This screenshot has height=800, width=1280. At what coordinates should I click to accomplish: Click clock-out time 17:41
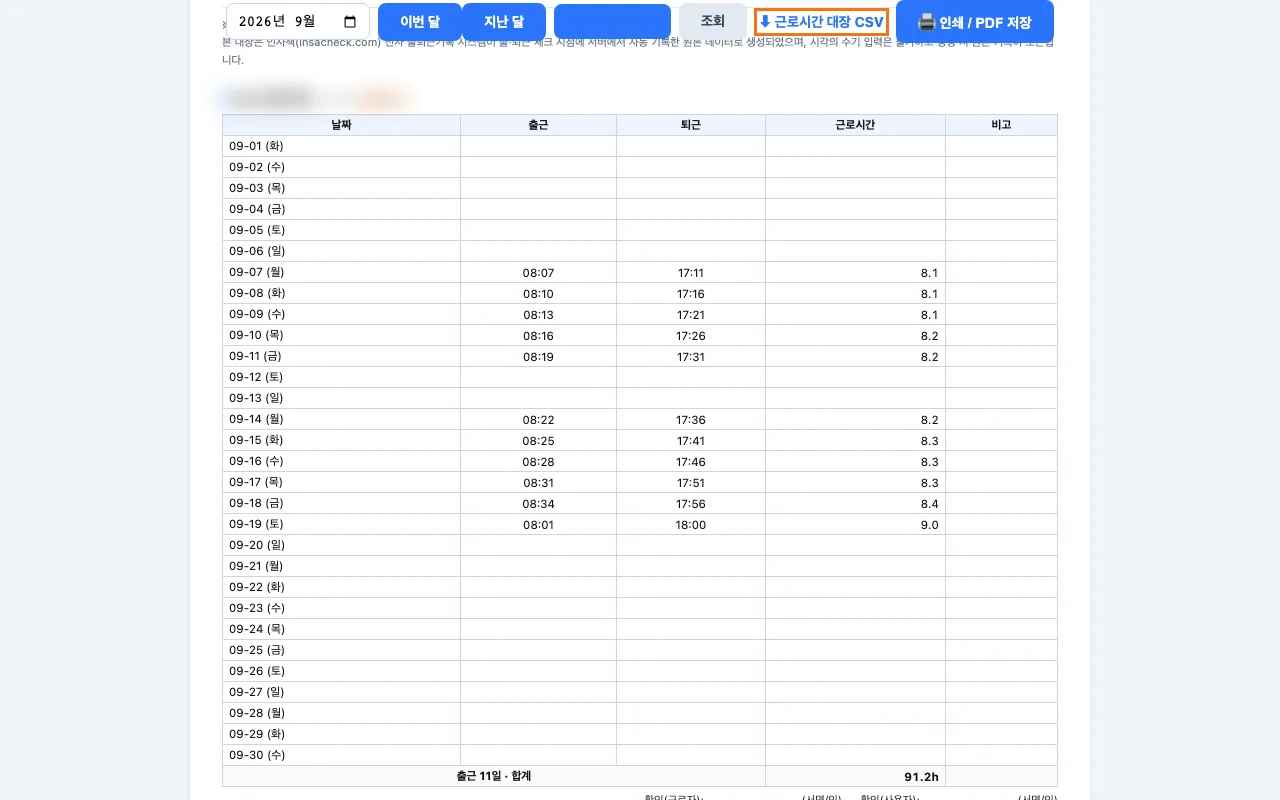tap(691, 441)
